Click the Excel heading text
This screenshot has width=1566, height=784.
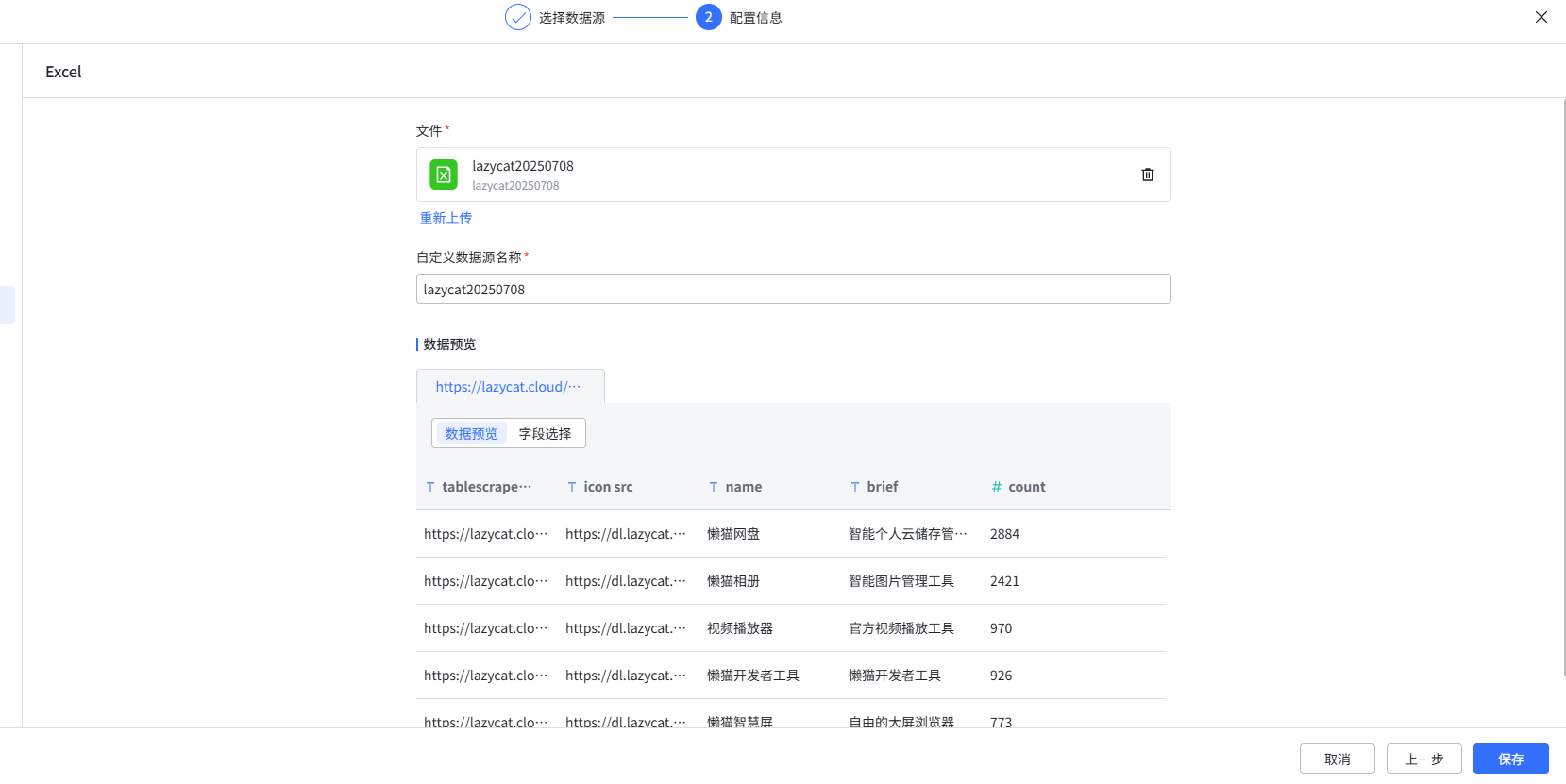(63, 72)
